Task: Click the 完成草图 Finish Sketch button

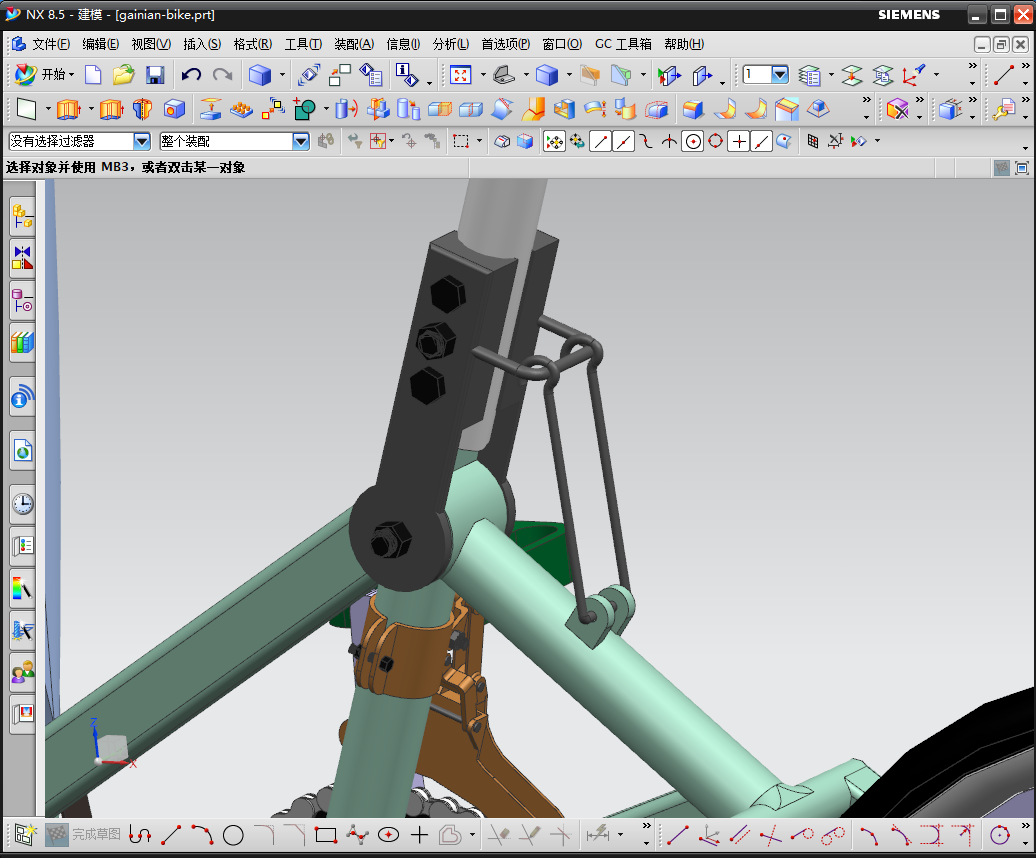Action: tap(83, 835)
